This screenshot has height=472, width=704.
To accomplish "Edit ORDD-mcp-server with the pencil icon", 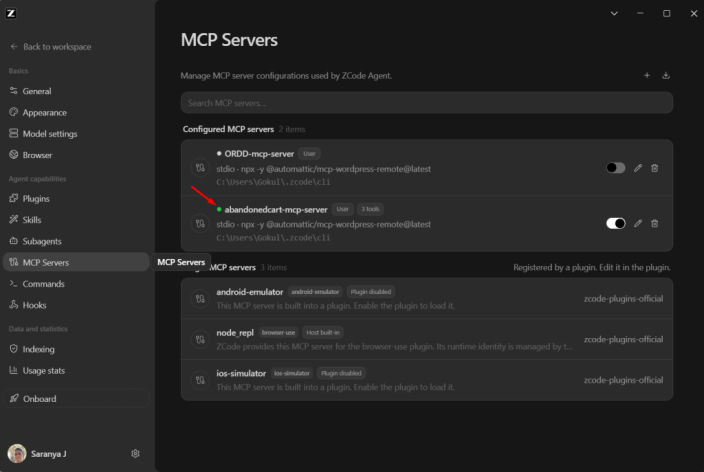I will point(638,168).
